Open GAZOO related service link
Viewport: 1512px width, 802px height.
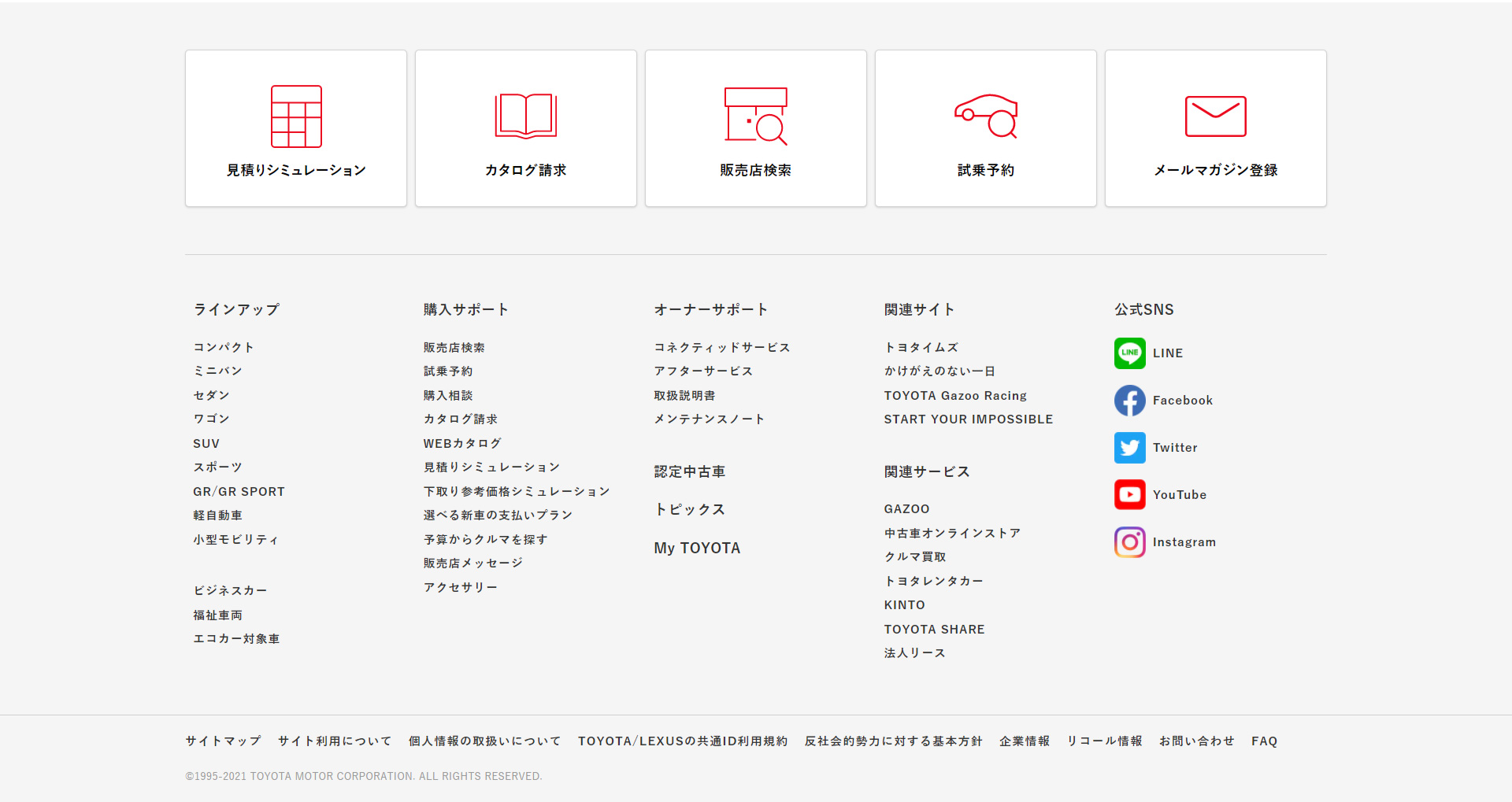906,509
